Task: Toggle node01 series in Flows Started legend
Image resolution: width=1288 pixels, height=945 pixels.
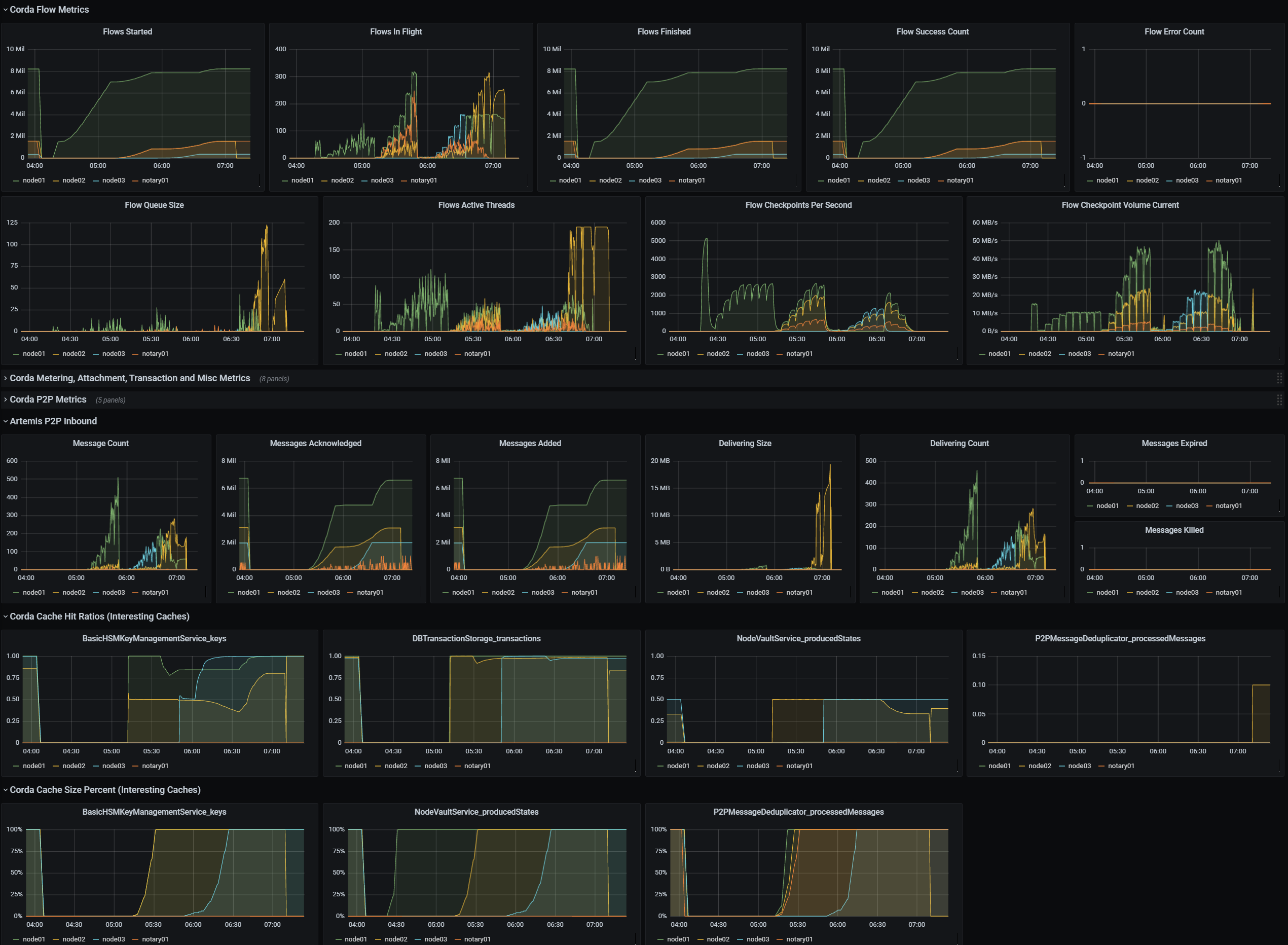Action: (34, 180)
